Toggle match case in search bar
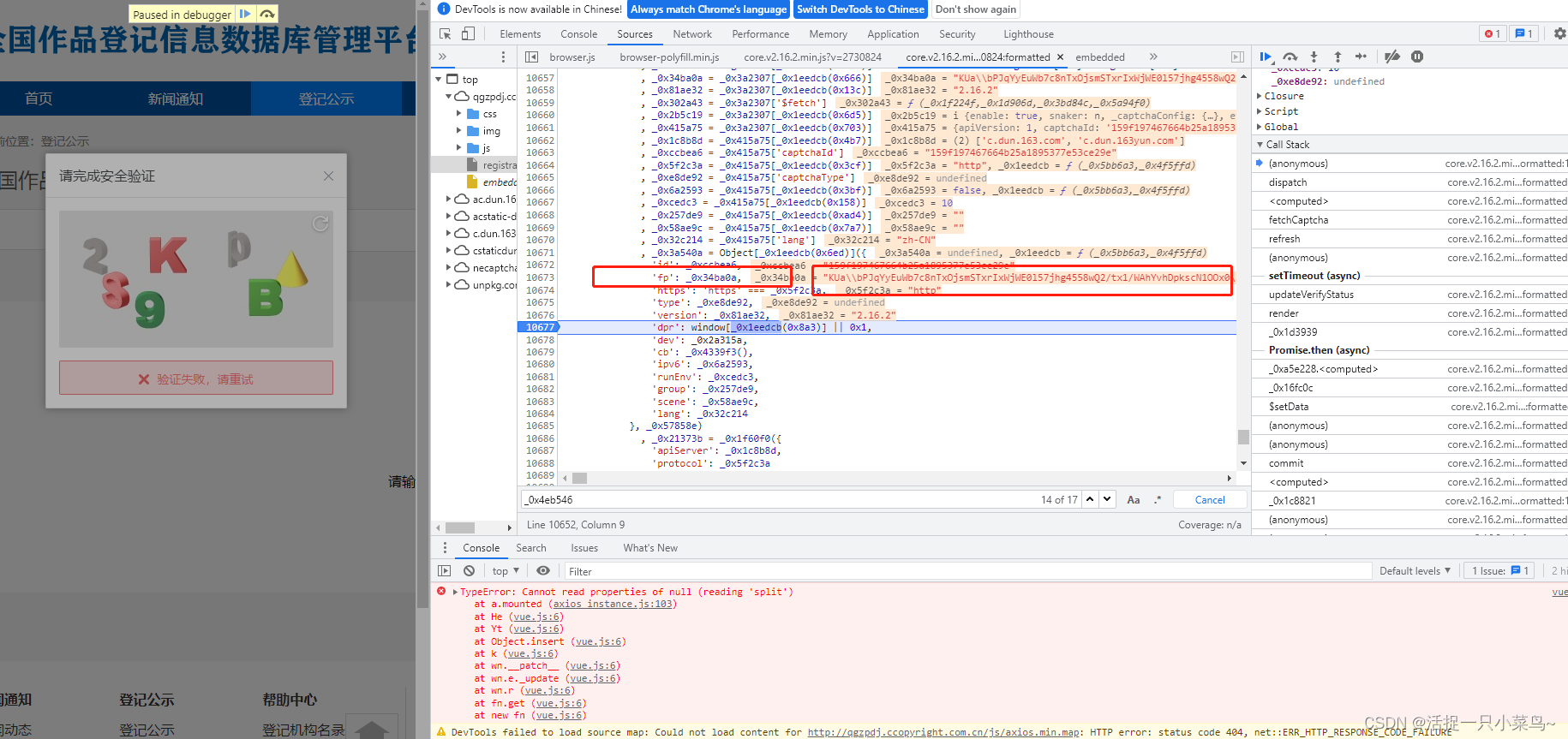Viewport: 1568px width, 739px height. (1134, 500)
